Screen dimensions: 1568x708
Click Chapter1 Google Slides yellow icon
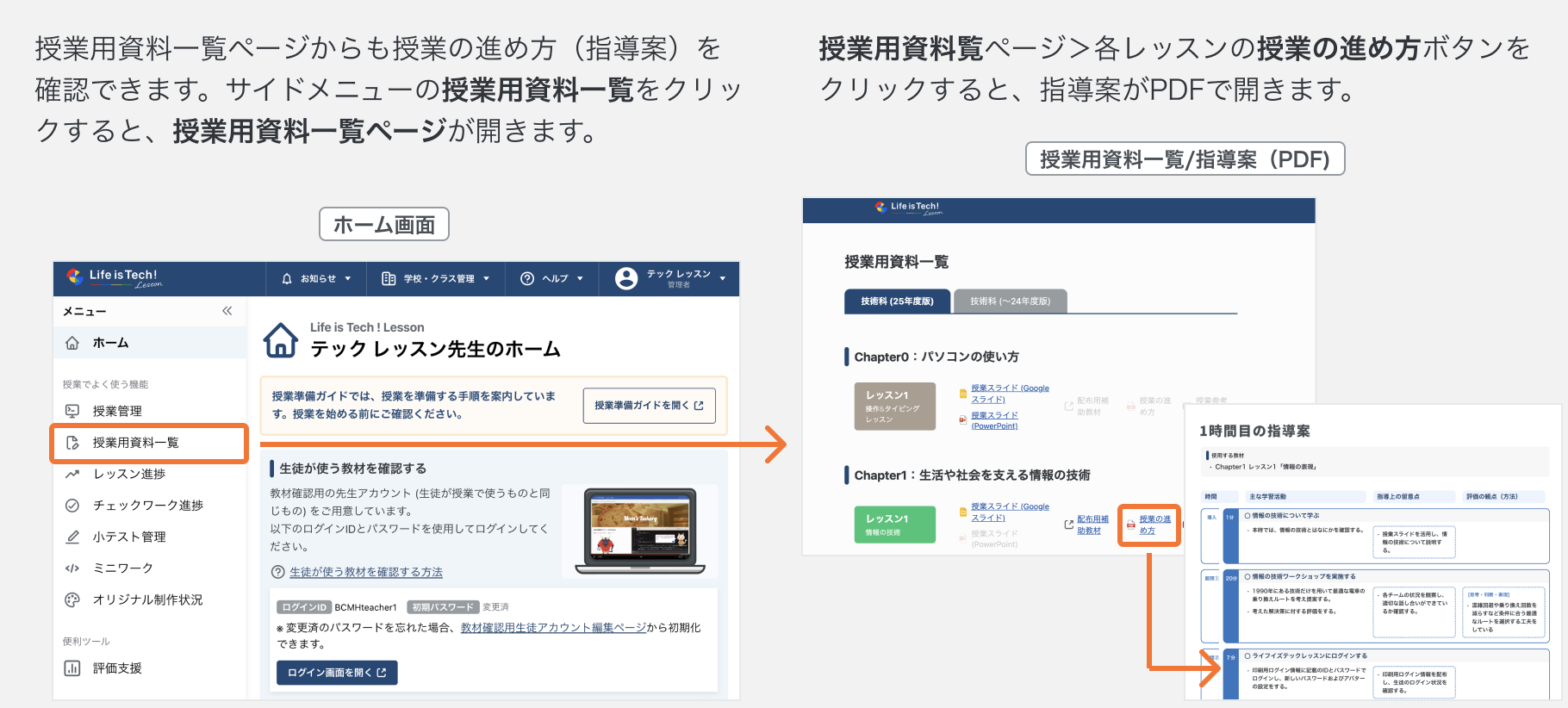963,512
